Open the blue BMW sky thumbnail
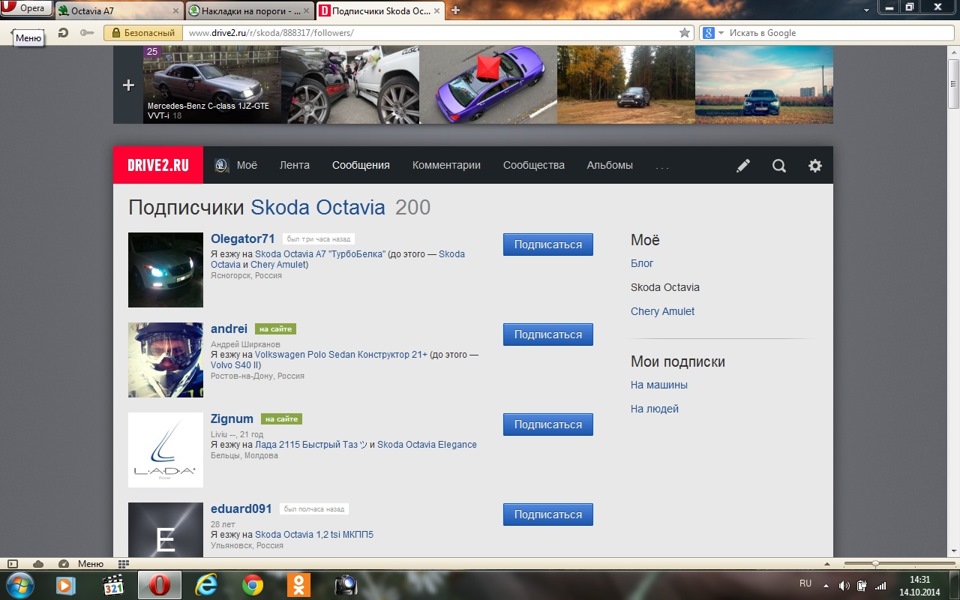 pos(764,85)
